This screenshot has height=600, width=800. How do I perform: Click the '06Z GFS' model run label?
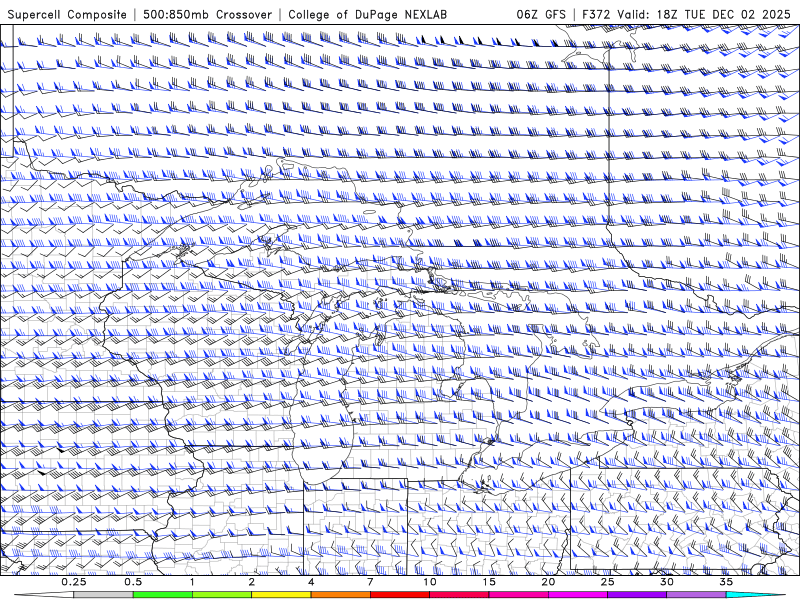(x=541, y=14)
